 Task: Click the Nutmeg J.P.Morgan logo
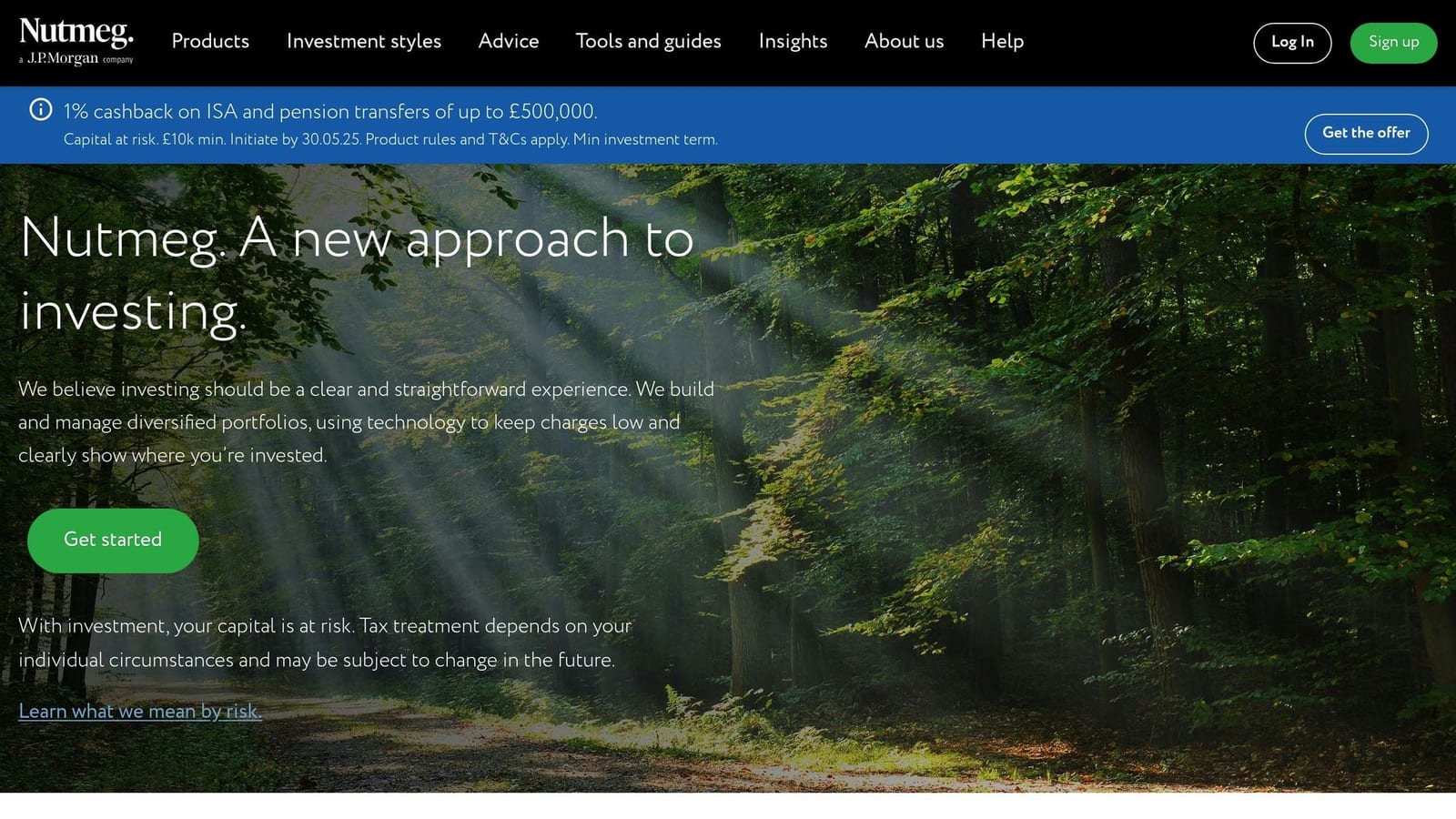76,42
